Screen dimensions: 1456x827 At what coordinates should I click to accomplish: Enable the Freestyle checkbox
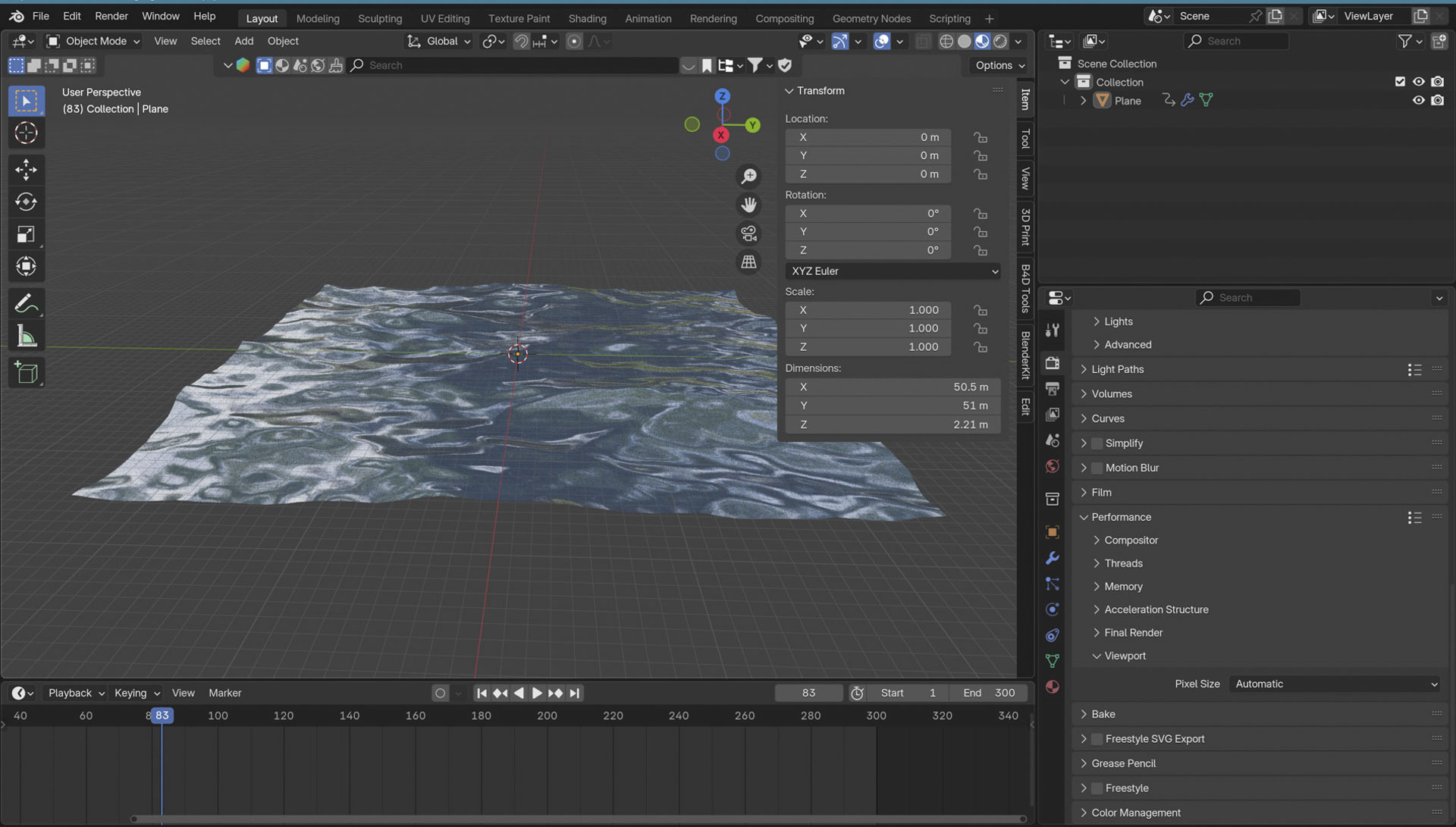click(x=1097, y=788)
